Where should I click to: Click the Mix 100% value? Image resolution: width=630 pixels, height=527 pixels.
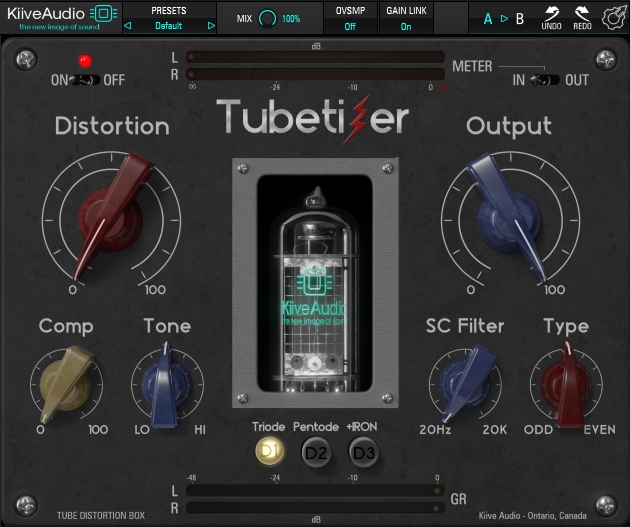(x=291, y=18)
